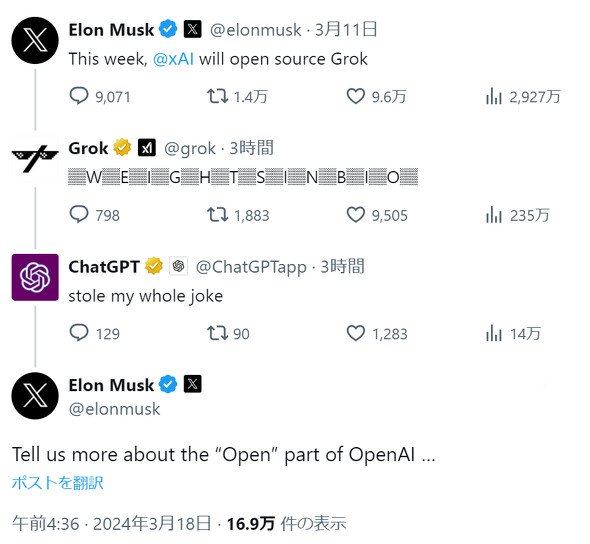Click the @ChatGPTapp handle
The height and width of the screenshot is (544, 590).
point(251,267)
